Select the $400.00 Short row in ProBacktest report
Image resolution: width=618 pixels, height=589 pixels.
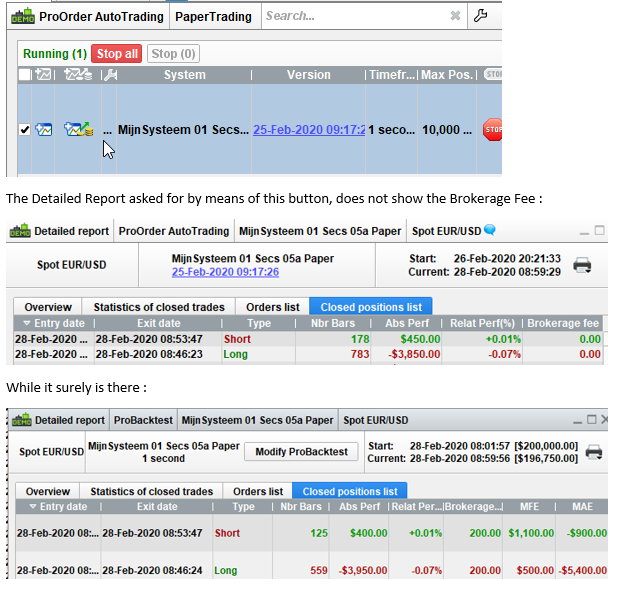[x=312, y=533]
